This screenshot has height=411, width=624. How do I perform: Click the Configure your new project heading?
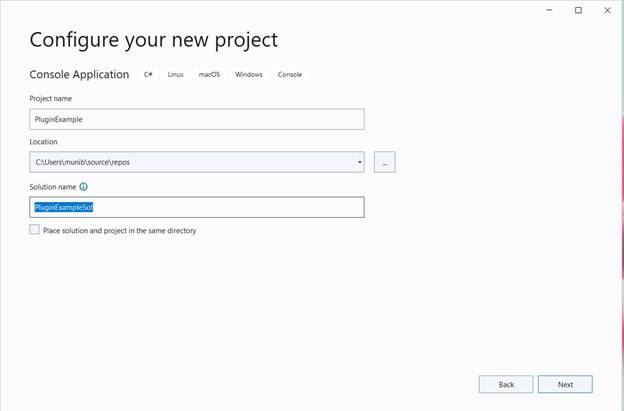[x=154, y=40]
